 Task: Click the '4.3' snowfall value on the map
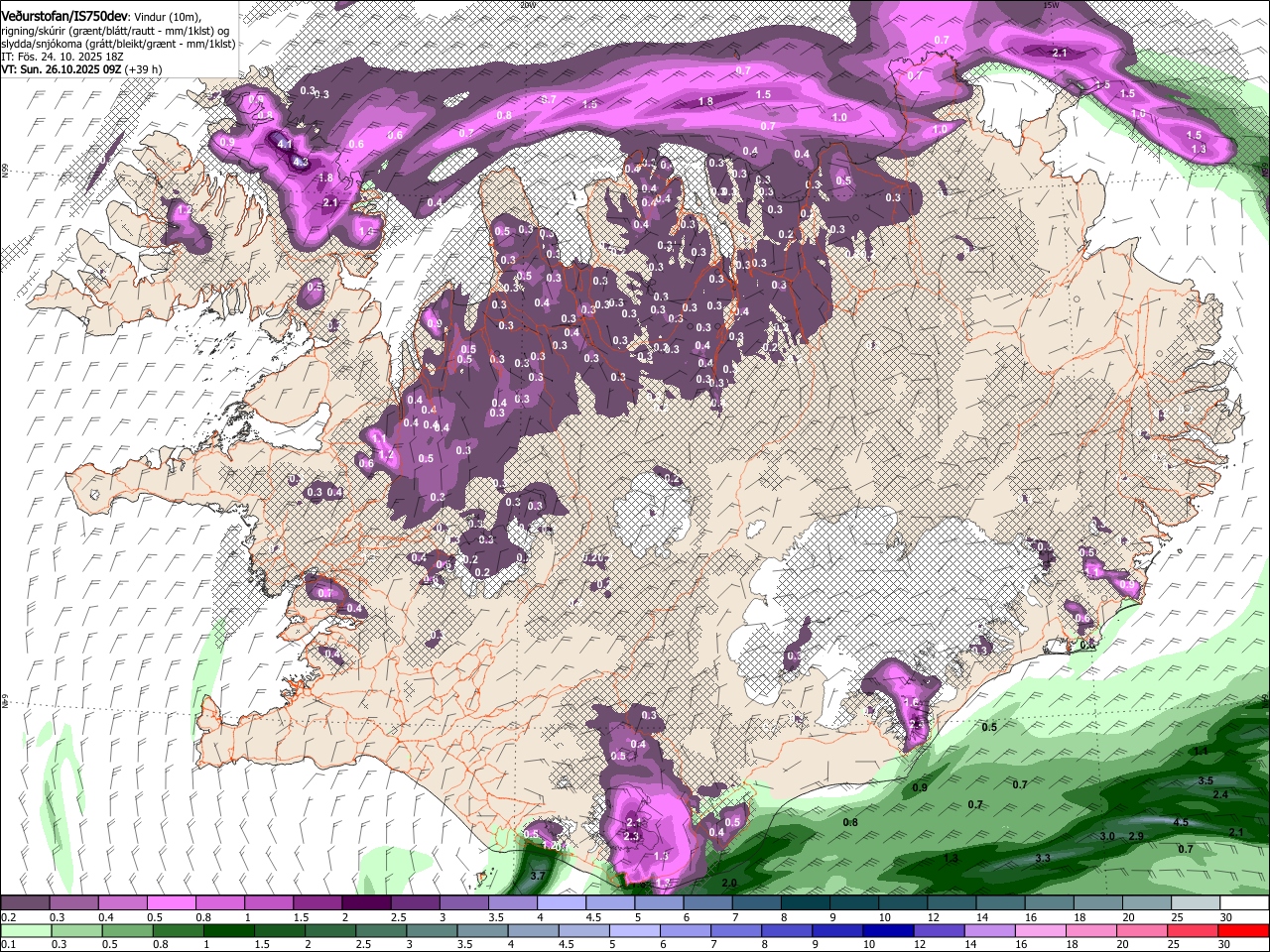click(301, 162)
